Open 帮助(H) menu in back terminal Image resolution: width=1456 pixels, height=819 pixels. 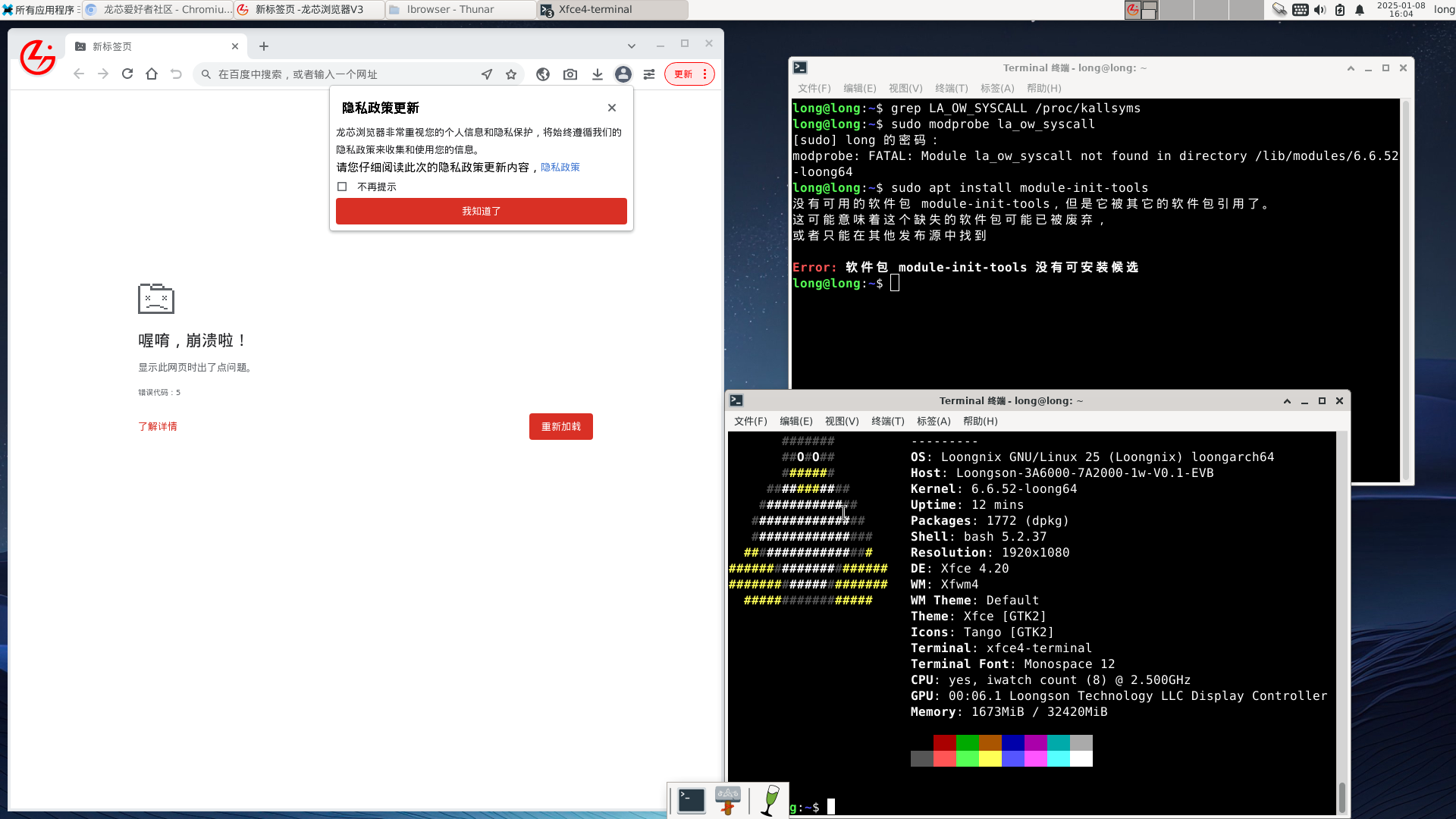[x=1043, y=88]
